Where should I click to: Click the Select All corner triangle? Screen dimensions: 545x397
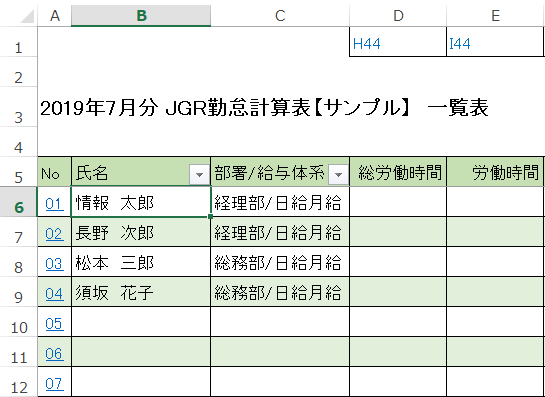26,16
